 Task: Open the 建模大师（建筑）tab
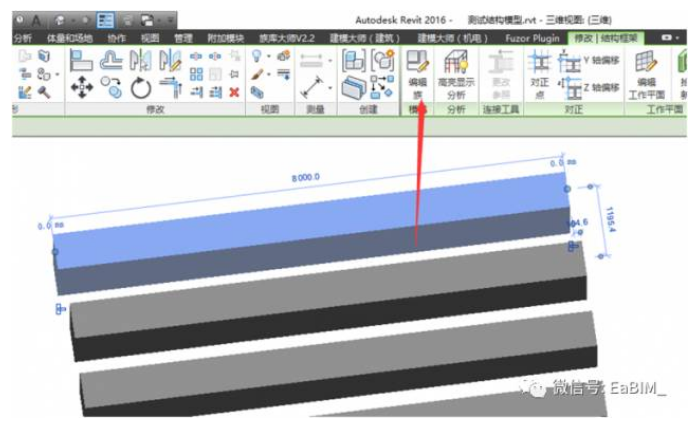(x=365, y=38)
